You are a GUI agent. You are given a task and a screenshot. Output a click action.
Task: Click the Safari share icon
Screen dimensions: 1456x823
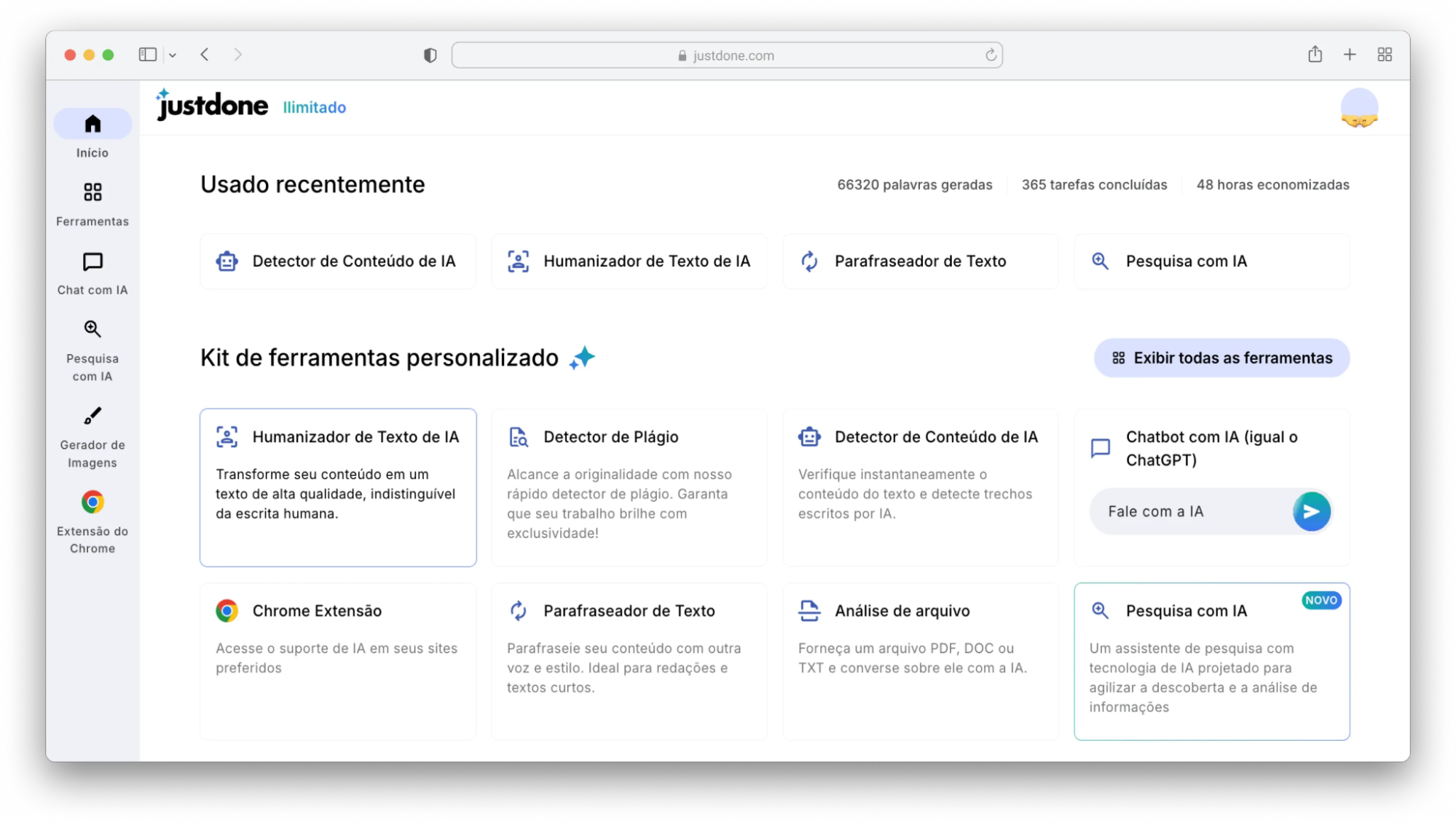1315,55
